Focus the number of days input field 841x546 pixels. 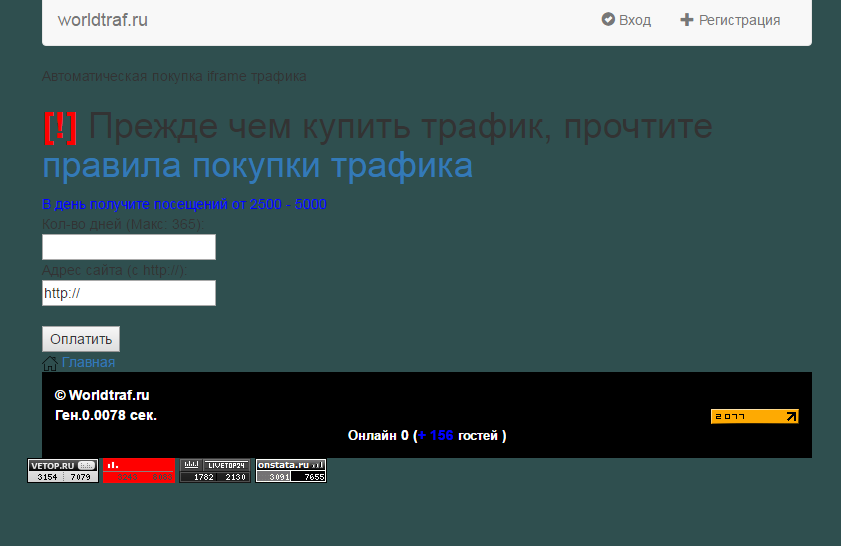[x=128, y=247]
